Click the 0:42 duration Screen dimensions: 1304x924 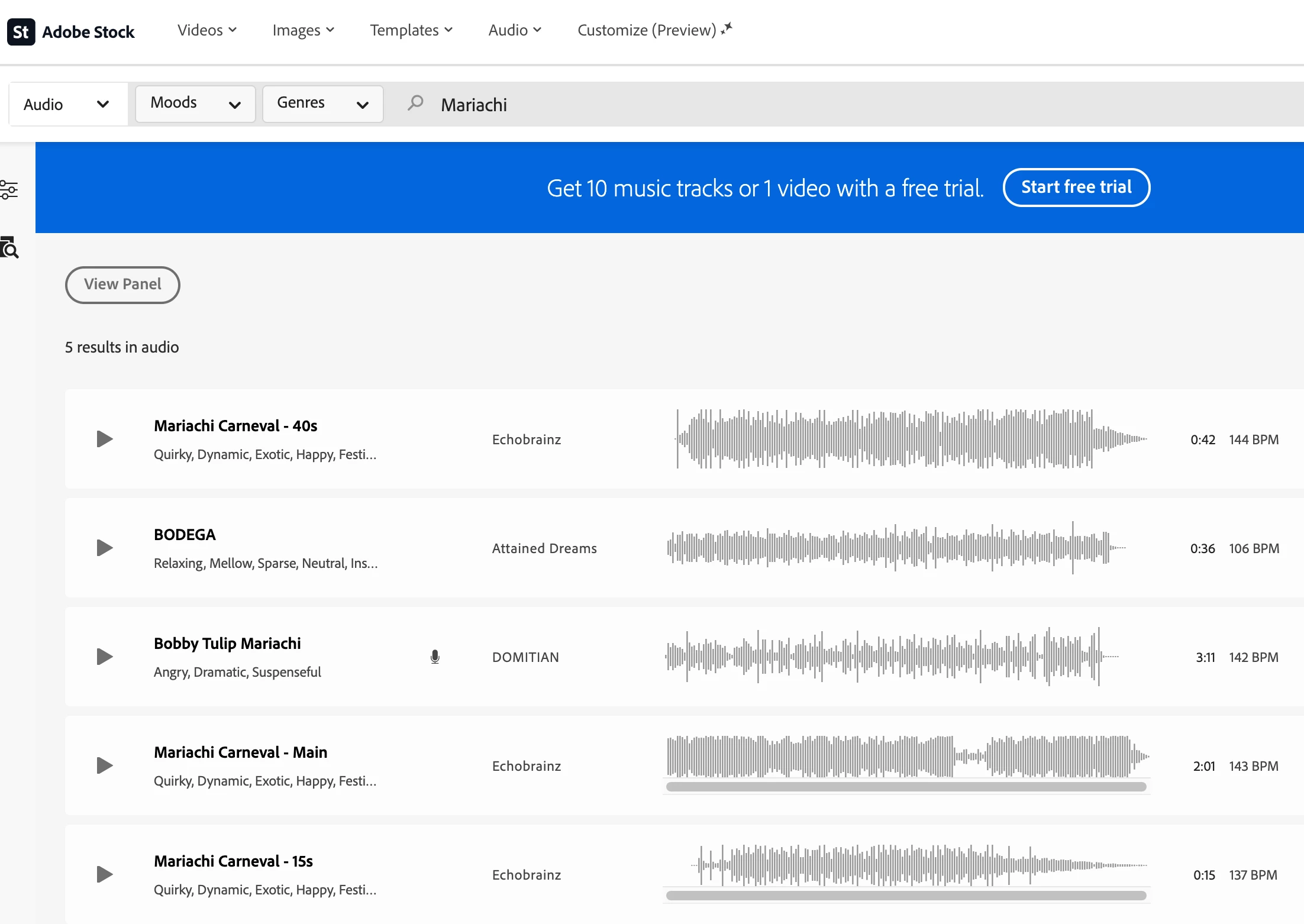click(1203, 440)
